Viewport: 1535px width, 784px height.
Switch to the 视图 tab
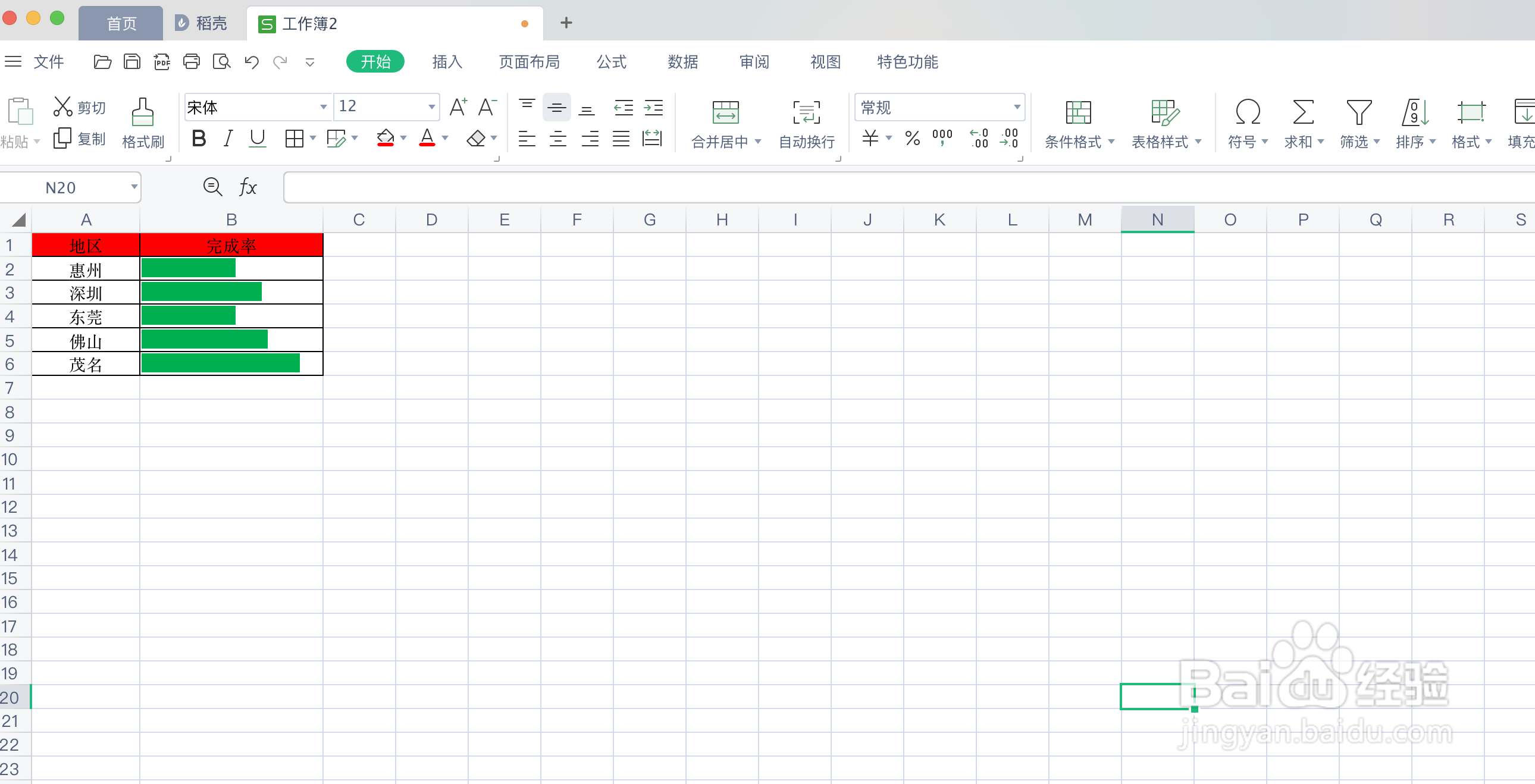(x=825, y=62)
